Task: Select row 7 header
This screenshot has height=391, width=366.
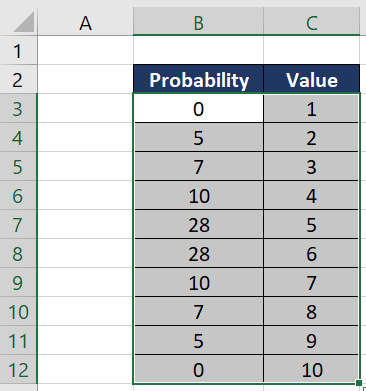Action: pyautogui.click(x=18, y=224)
